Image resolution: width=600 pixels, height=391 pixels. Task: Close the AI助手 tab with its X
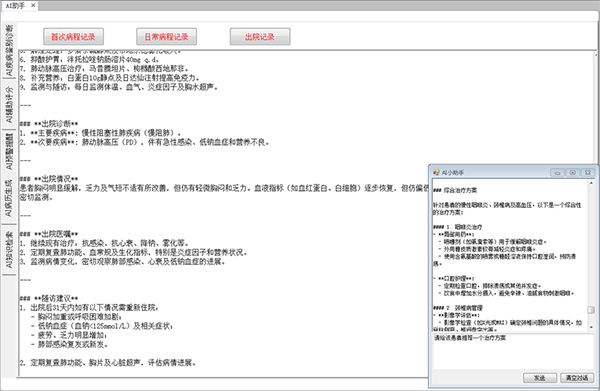pyautogui.click(x=33, y=5)
